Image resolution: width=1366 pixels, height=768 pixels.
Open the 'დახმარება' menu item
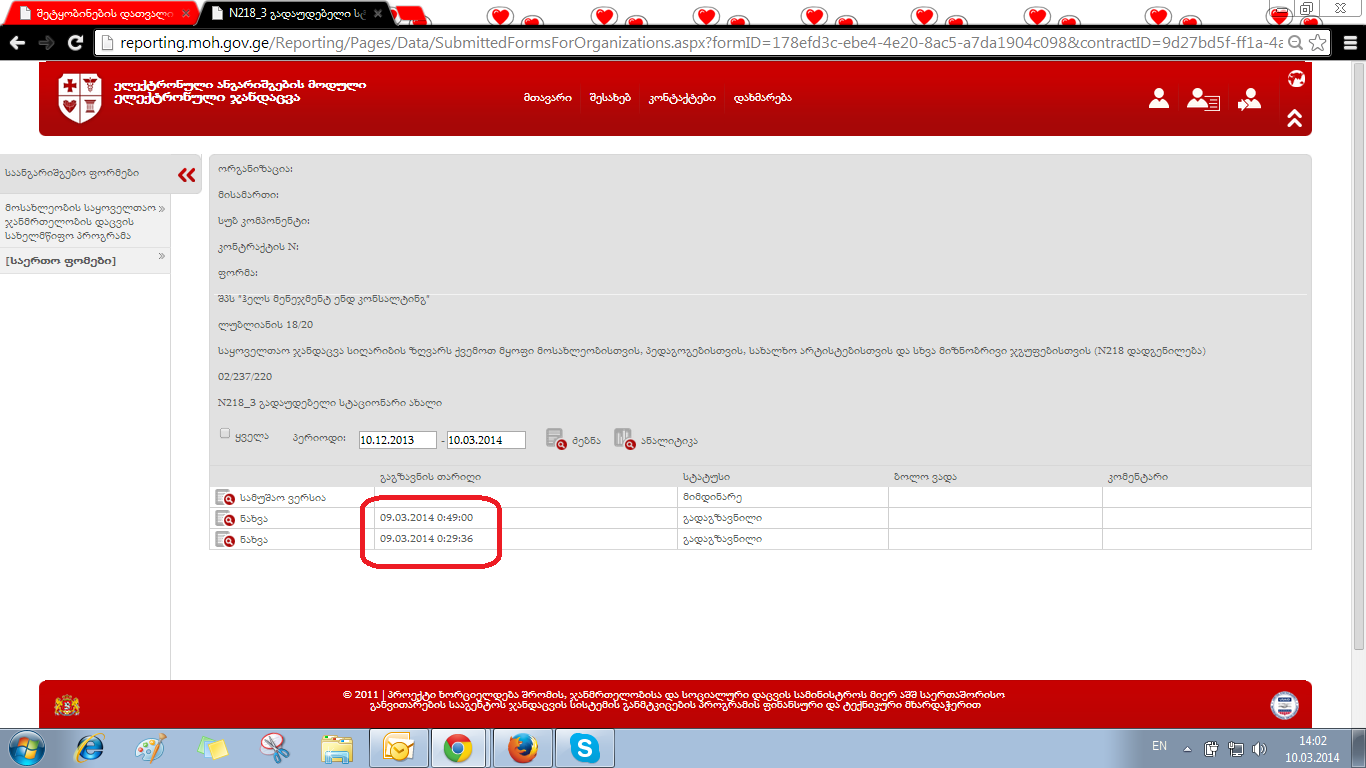[762, 98]
